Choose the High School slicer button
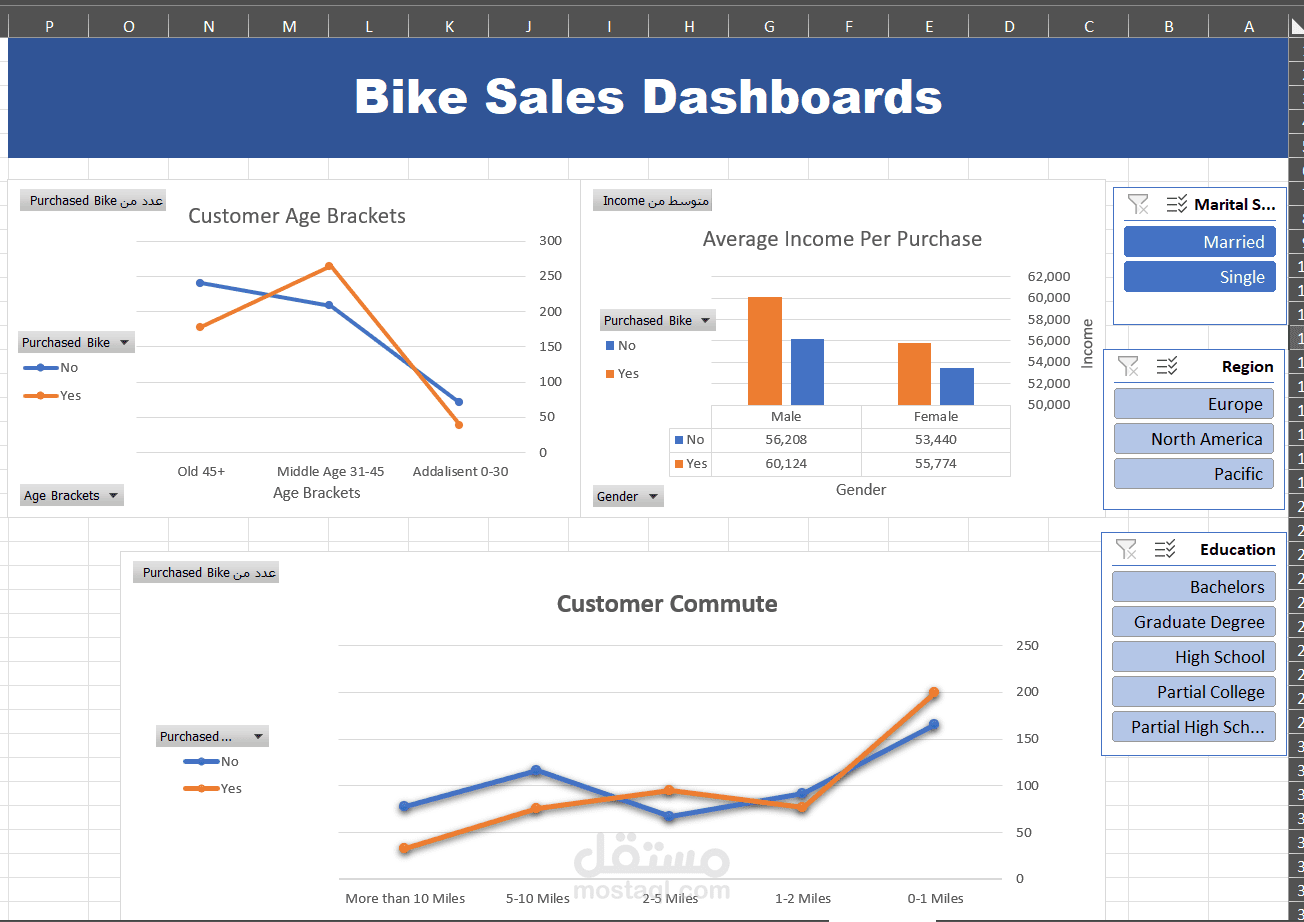 pyautogui.click(x=1193, y=657)
